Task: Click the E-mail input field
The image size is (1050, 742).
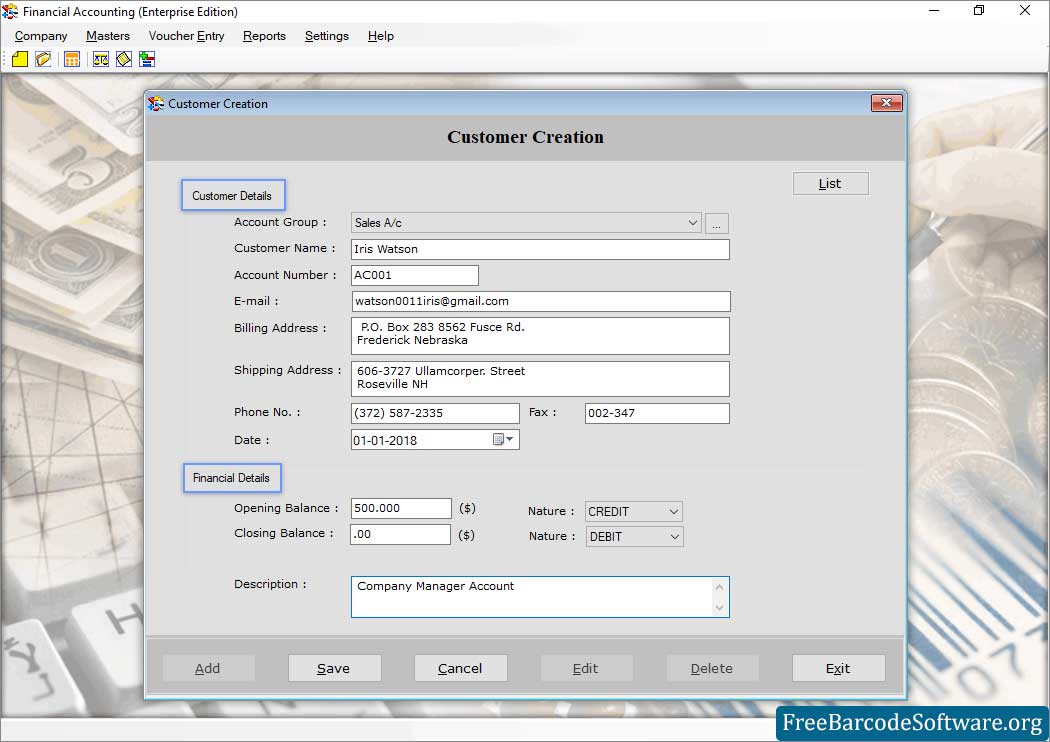Action: 540,301
